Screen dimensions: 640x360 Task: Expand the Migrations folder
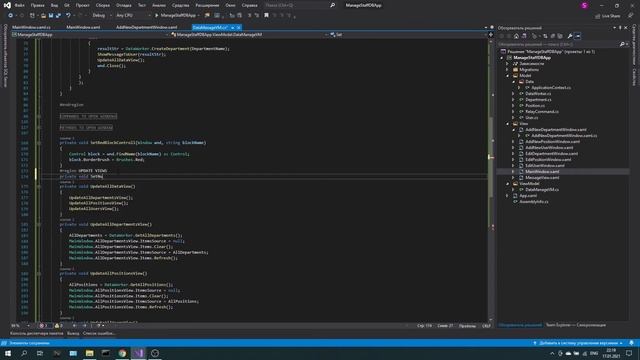coord(508,70)
